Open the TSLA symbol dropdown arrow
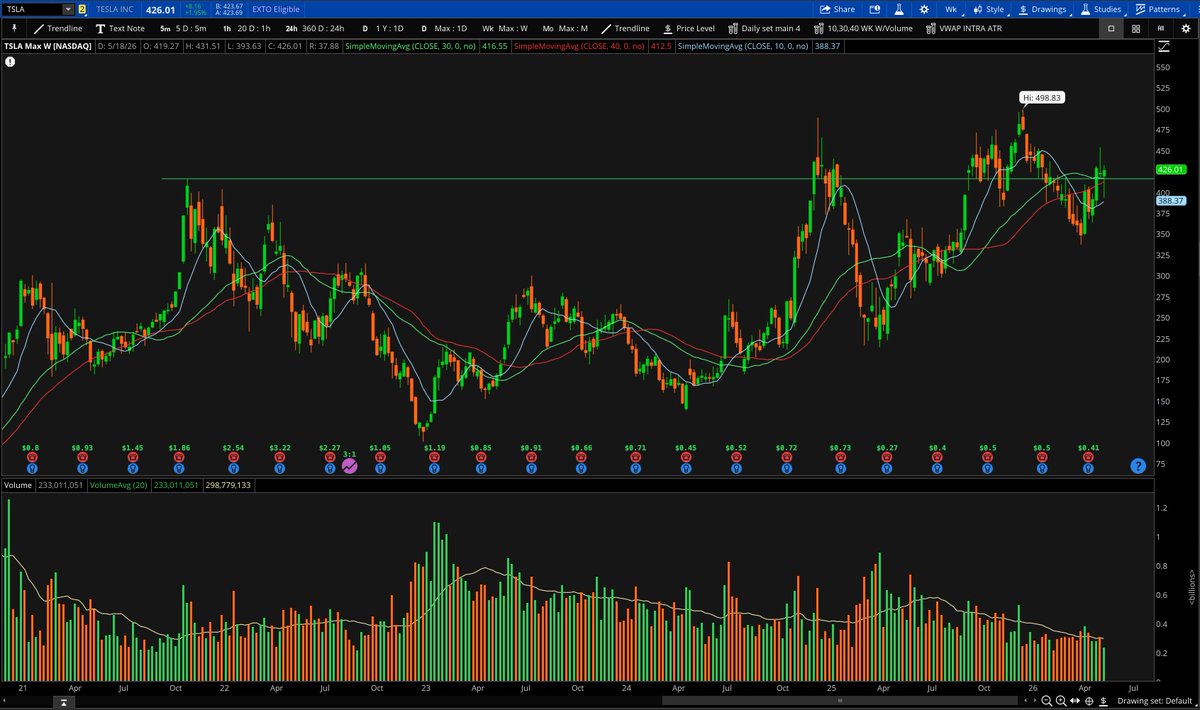 67,9
